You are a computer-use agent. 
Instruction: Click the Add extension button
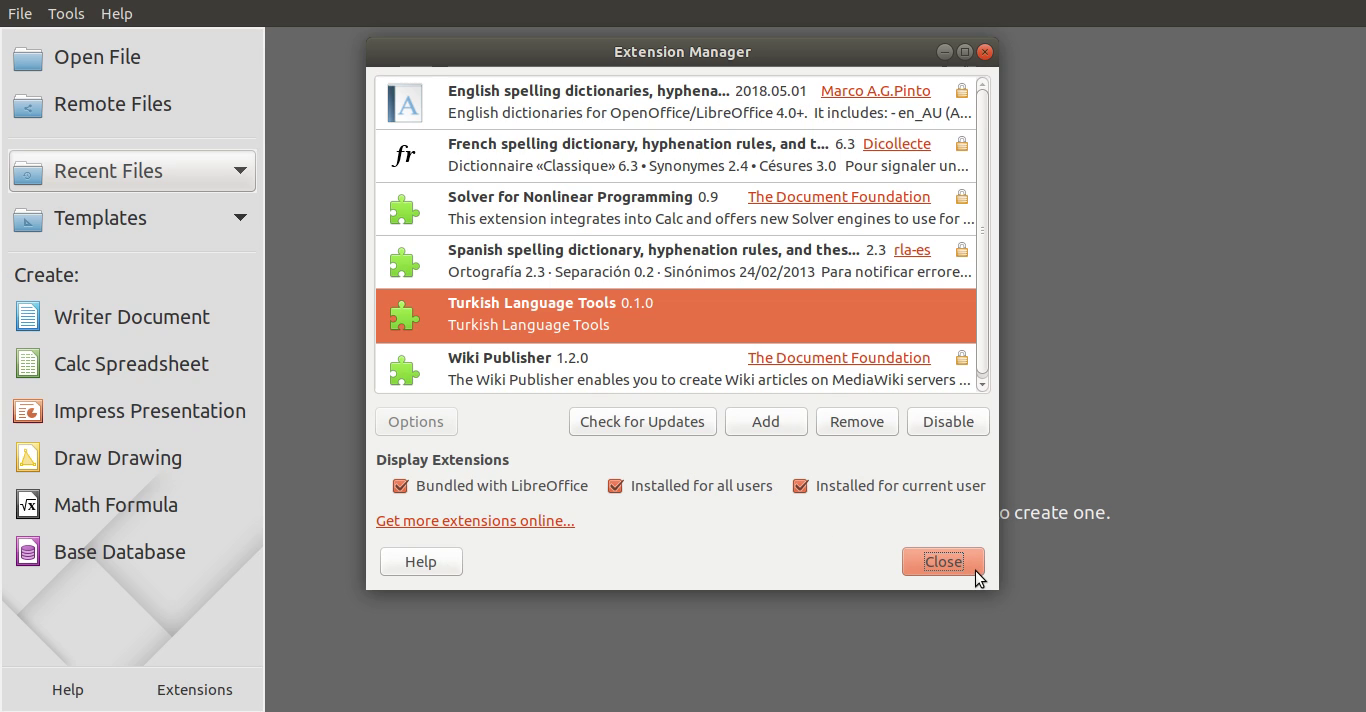click(x=766, y=422)
